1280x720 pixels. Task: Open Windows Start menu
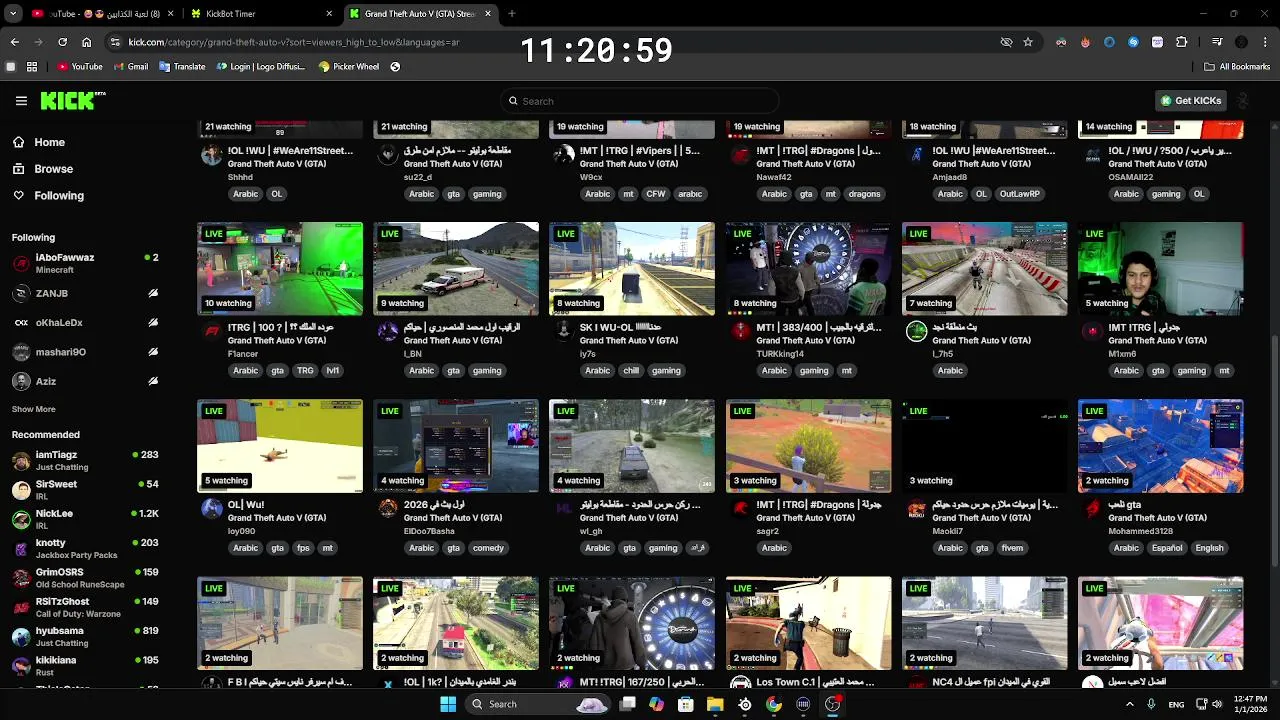[448, 704]
